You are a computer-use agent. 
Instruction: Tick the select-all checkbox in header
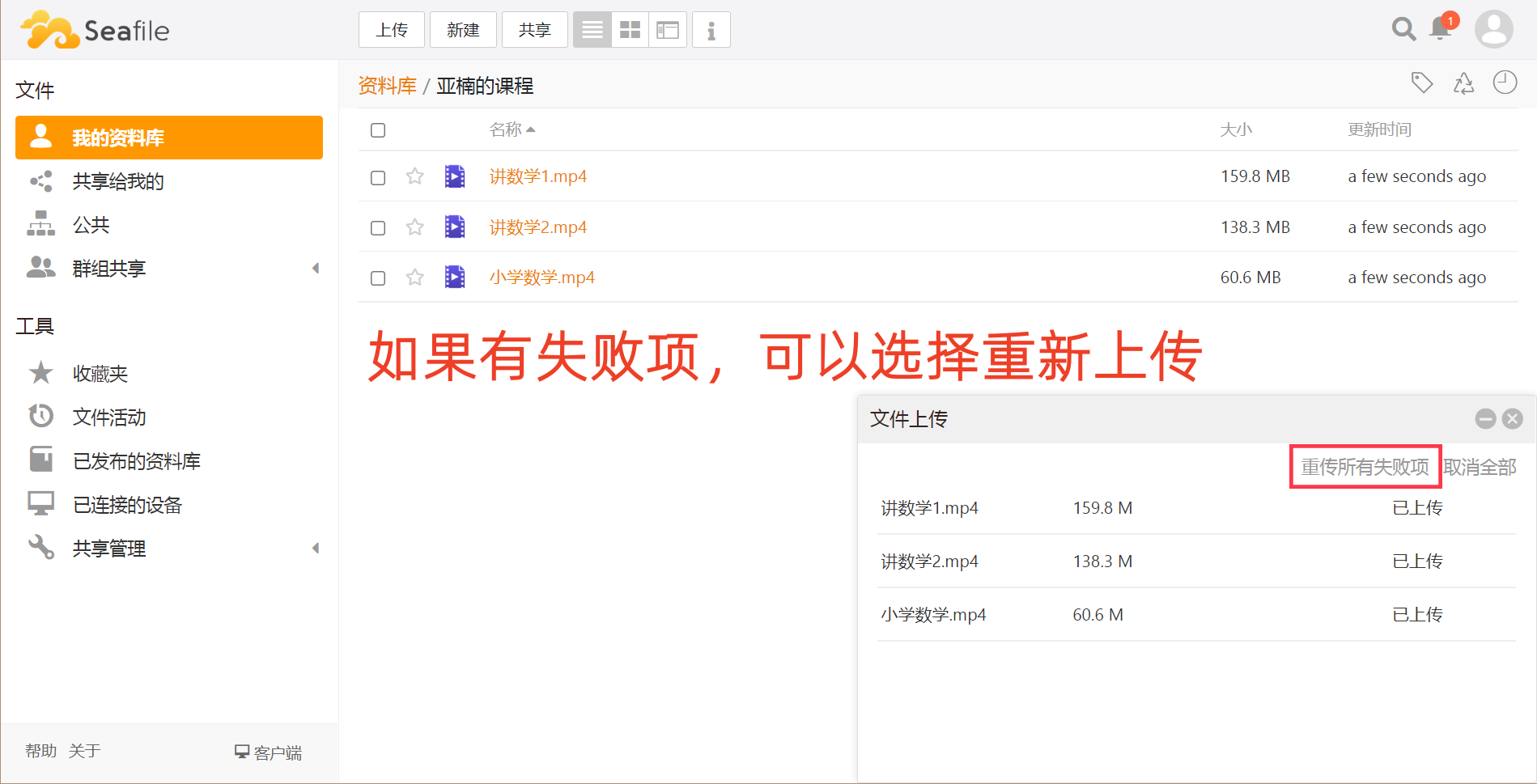[x=378, y=130]
